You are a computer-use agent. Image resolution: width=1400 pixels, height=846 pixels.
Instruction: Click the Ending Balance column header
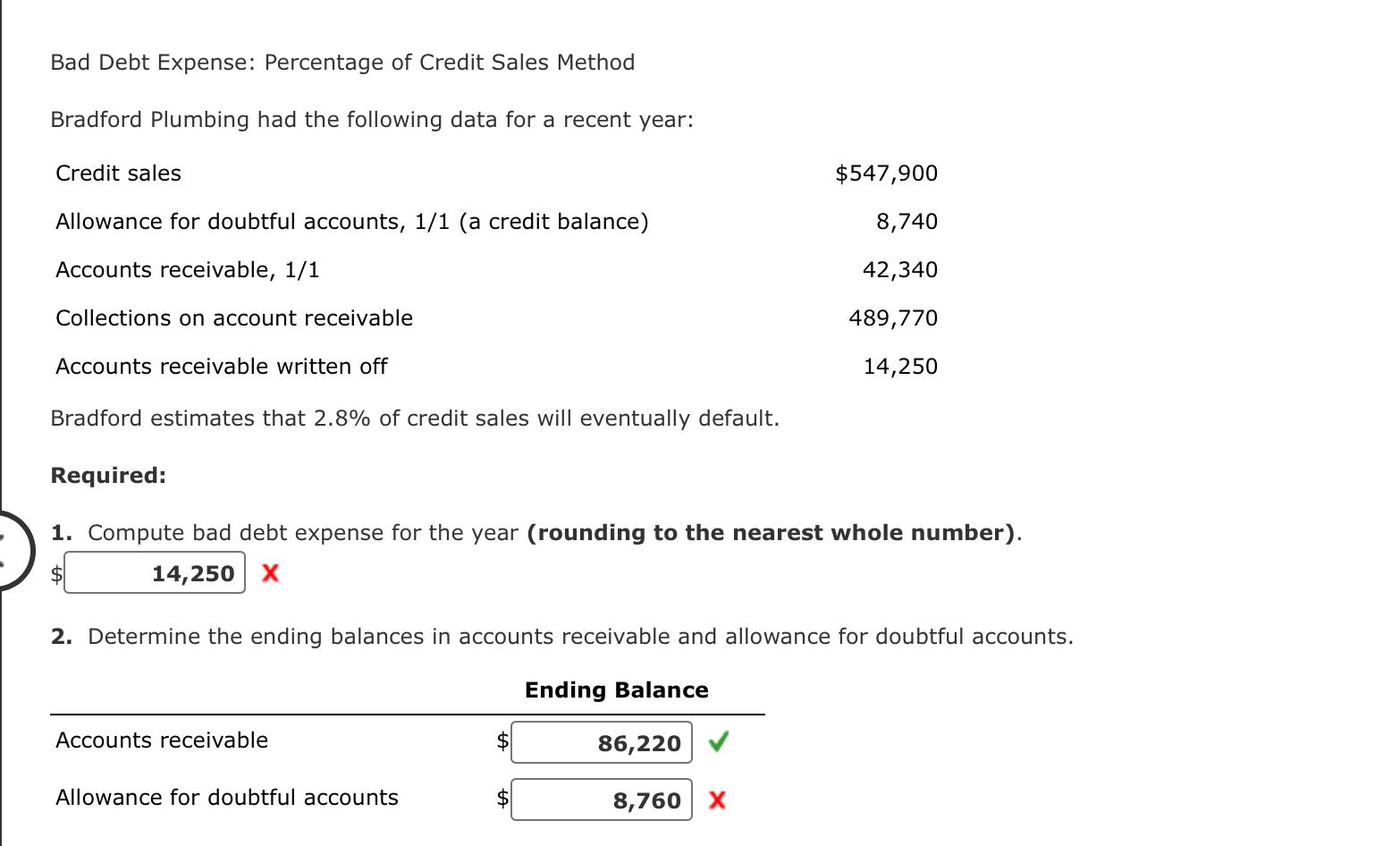coord(615,689)
